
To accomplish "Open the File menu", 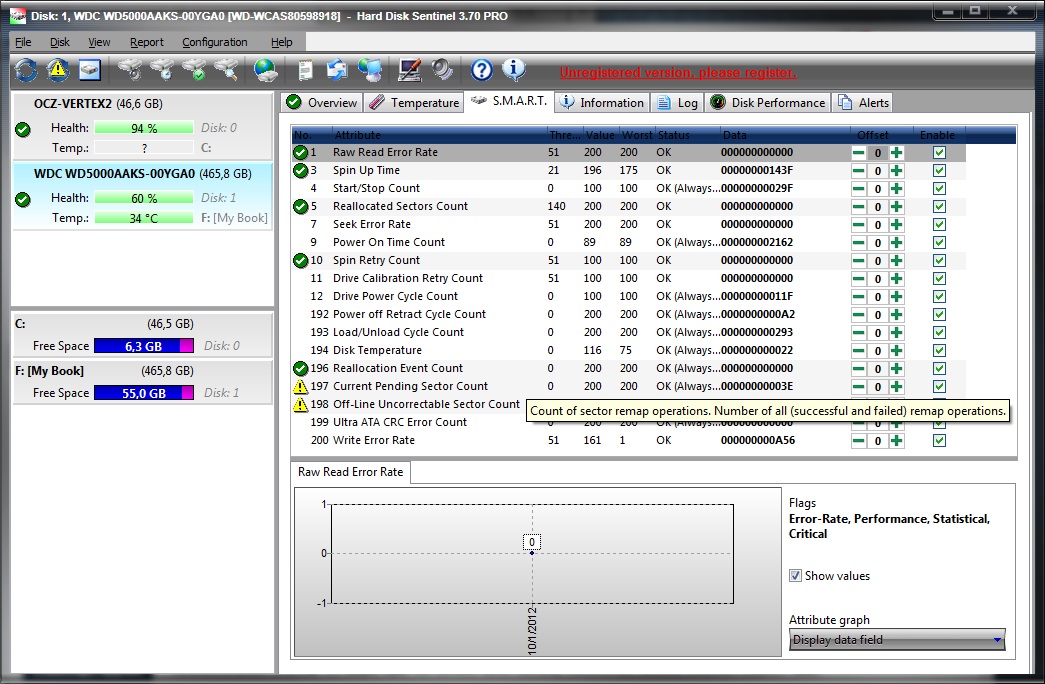I will coord(23,42).
